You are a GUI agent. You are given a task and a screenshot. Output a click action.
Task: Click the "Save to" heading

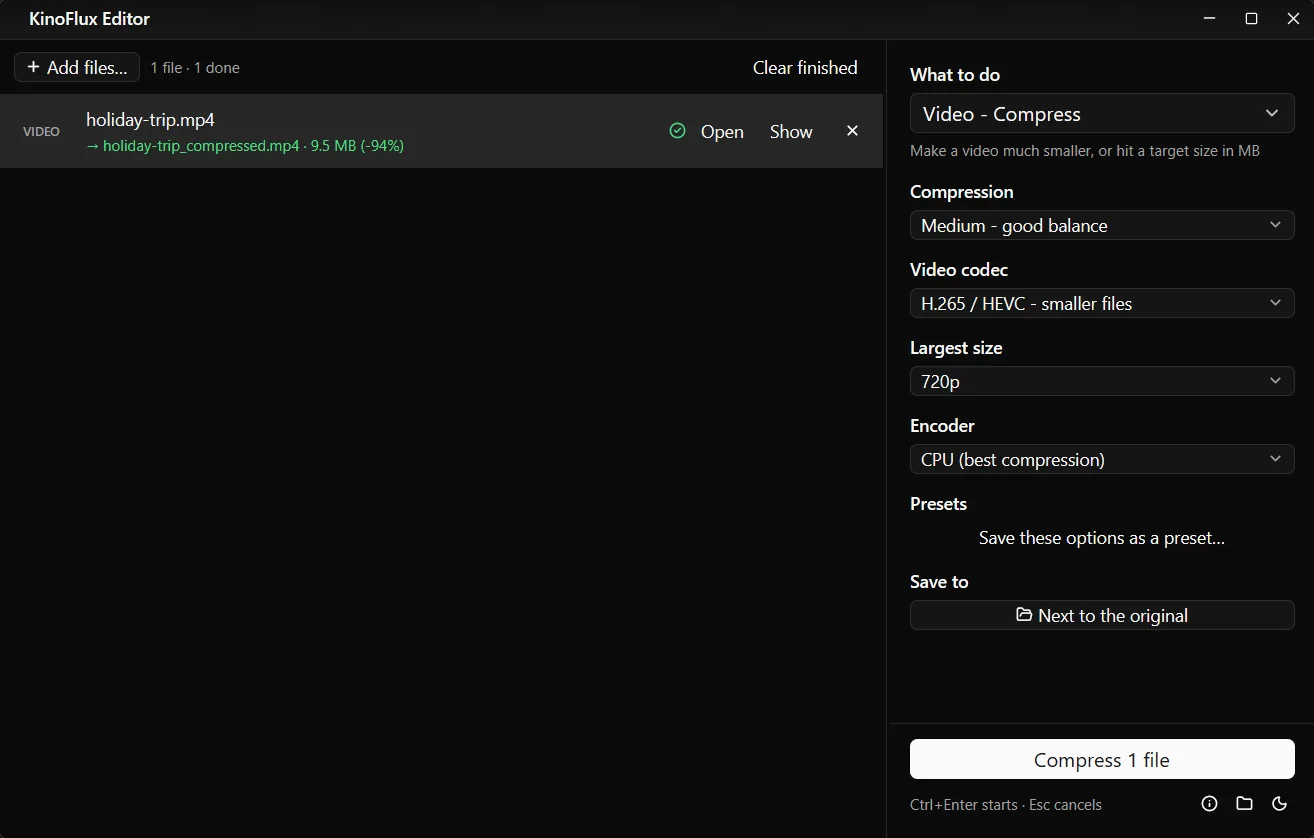939,582
